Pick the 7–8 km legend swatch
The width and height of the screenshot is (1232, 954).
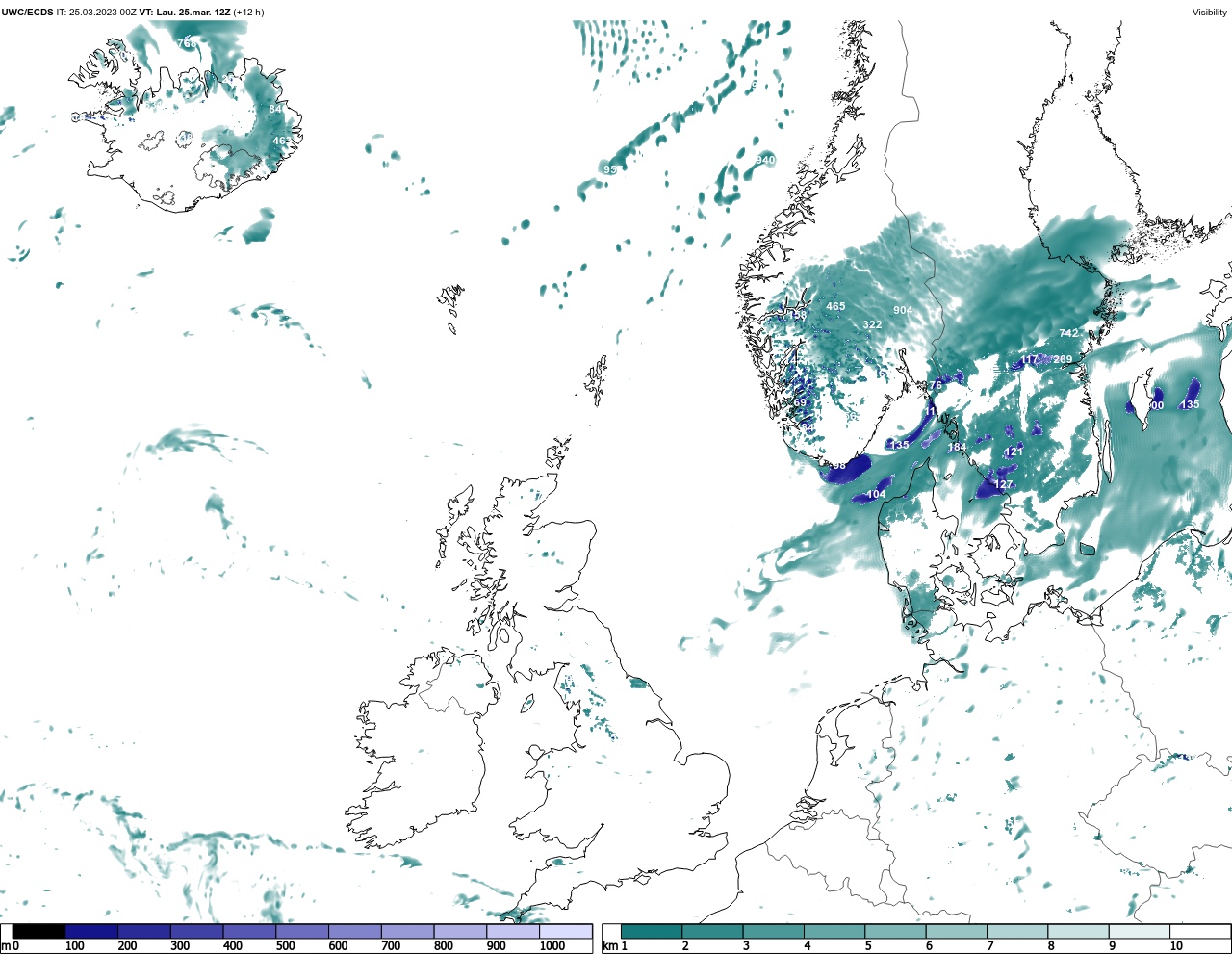[x=1017, y=932]
